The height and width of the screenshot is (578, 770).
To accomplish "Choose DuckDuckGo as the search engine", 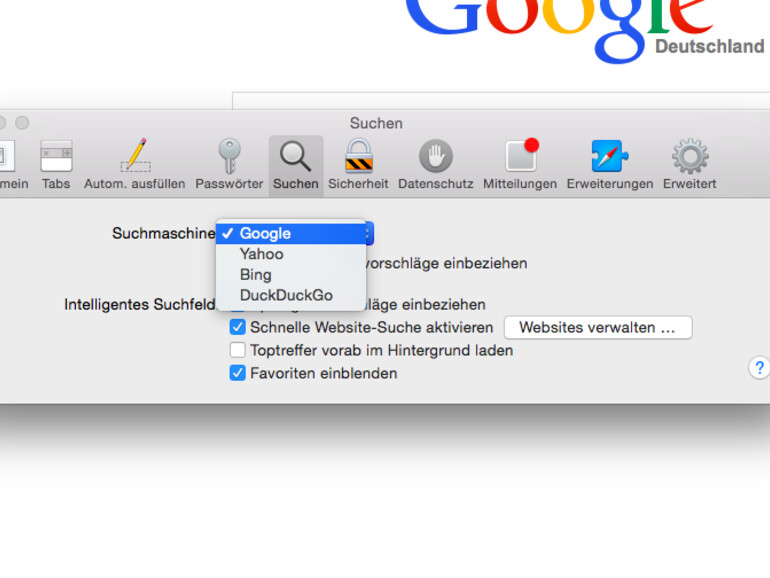I will (291, 296).
